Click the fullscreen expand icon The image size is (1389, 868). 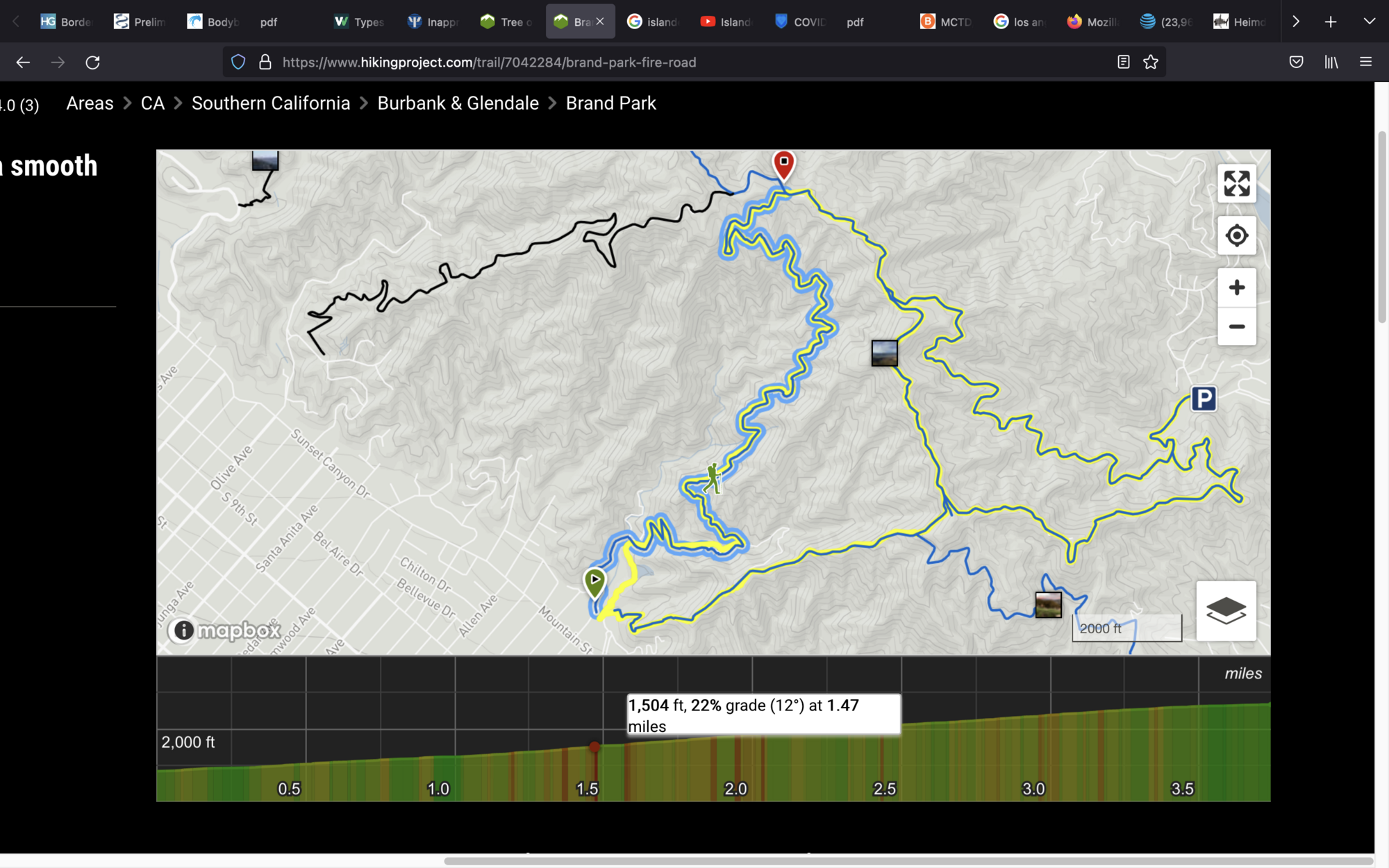[1237, 183]
